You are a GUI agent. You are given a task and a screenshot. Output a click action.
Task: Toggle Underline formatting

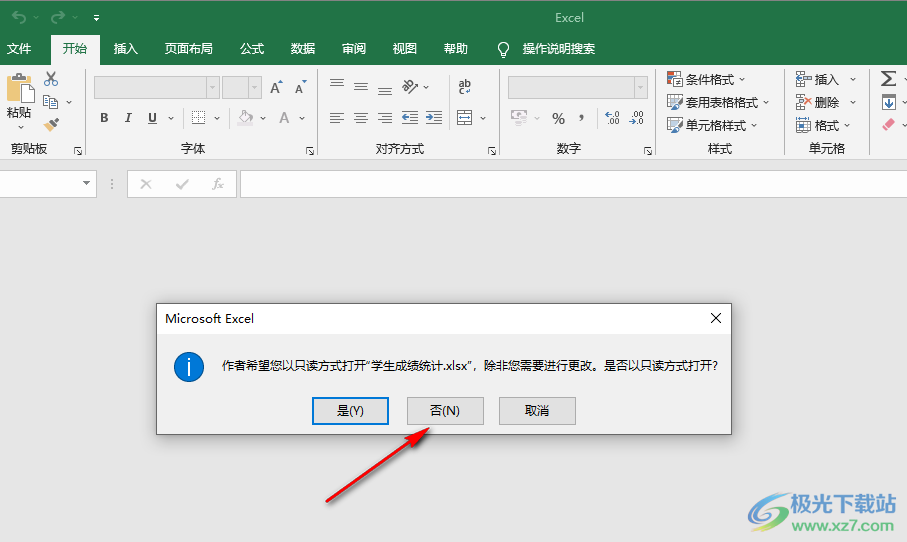(x=152, y=118)
